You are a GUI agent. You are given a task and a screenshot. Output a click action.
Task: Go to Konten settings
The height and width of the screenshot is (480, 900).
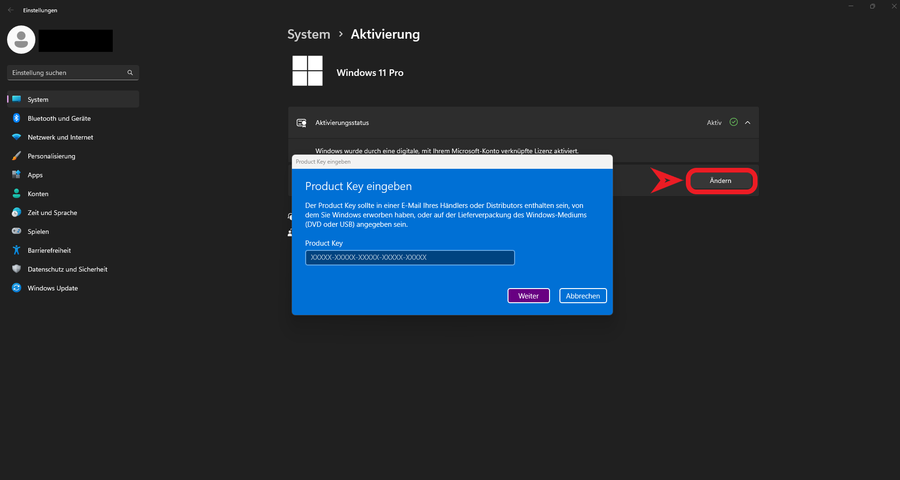pyautogui.click(x=73, y=194)
